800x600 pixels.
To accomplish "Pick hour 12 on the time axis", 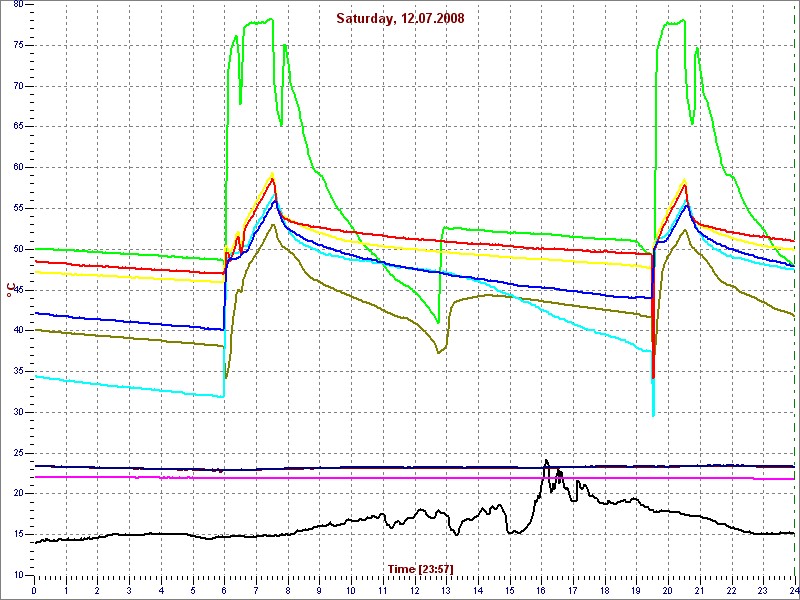I will pyautogui.click(x=414, y=591).
